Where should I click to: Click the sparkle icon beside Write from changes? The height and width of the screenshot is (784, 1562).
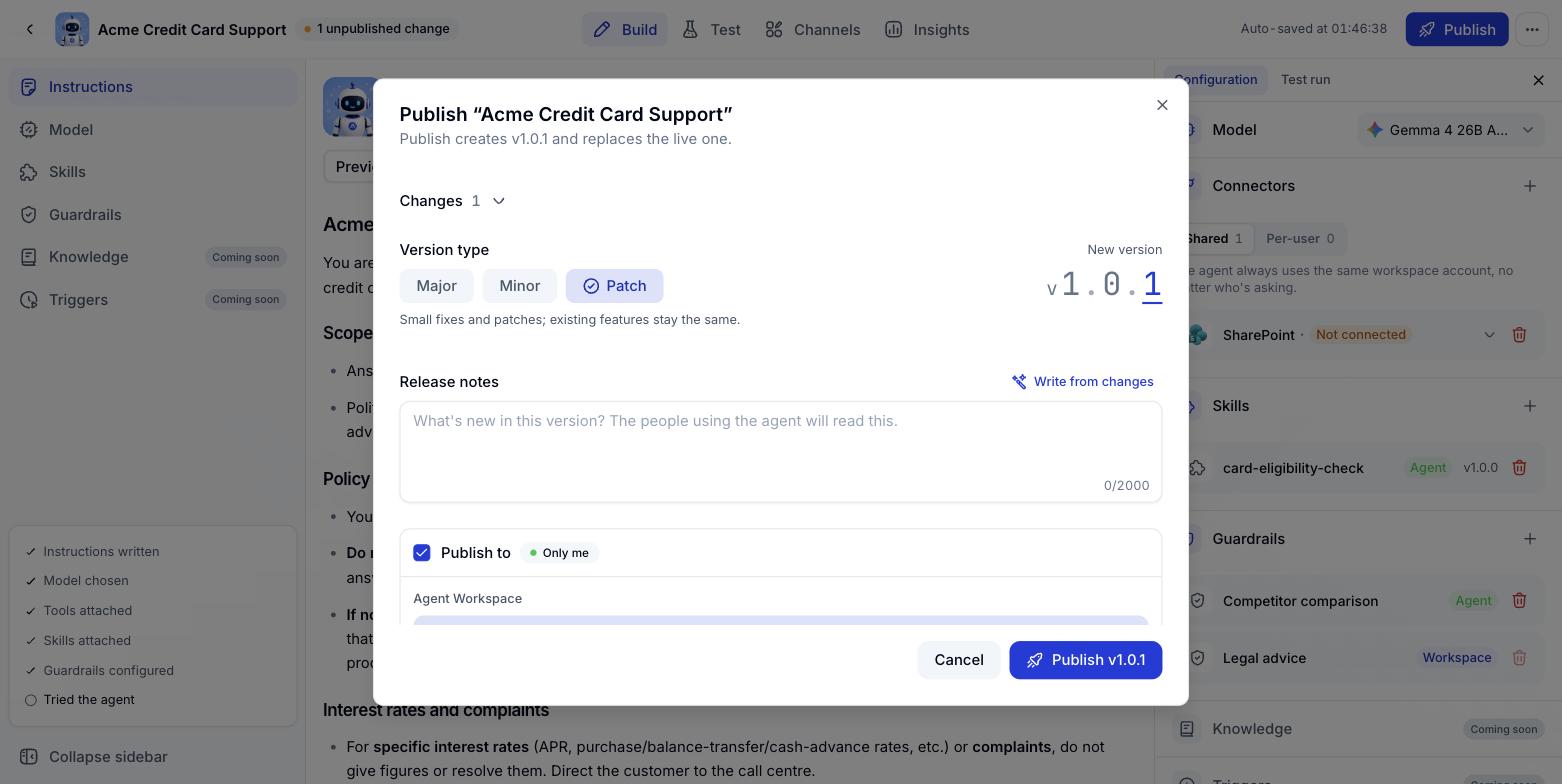(1019, 382)
